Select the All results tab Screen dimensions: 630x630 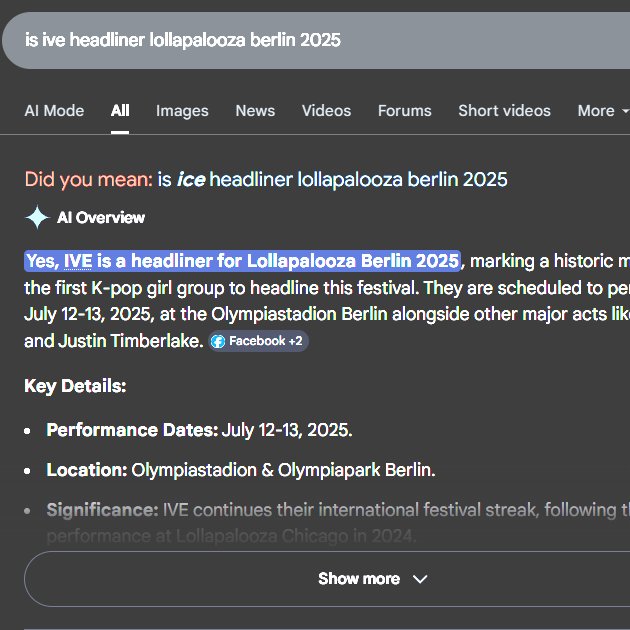(120, 110)
